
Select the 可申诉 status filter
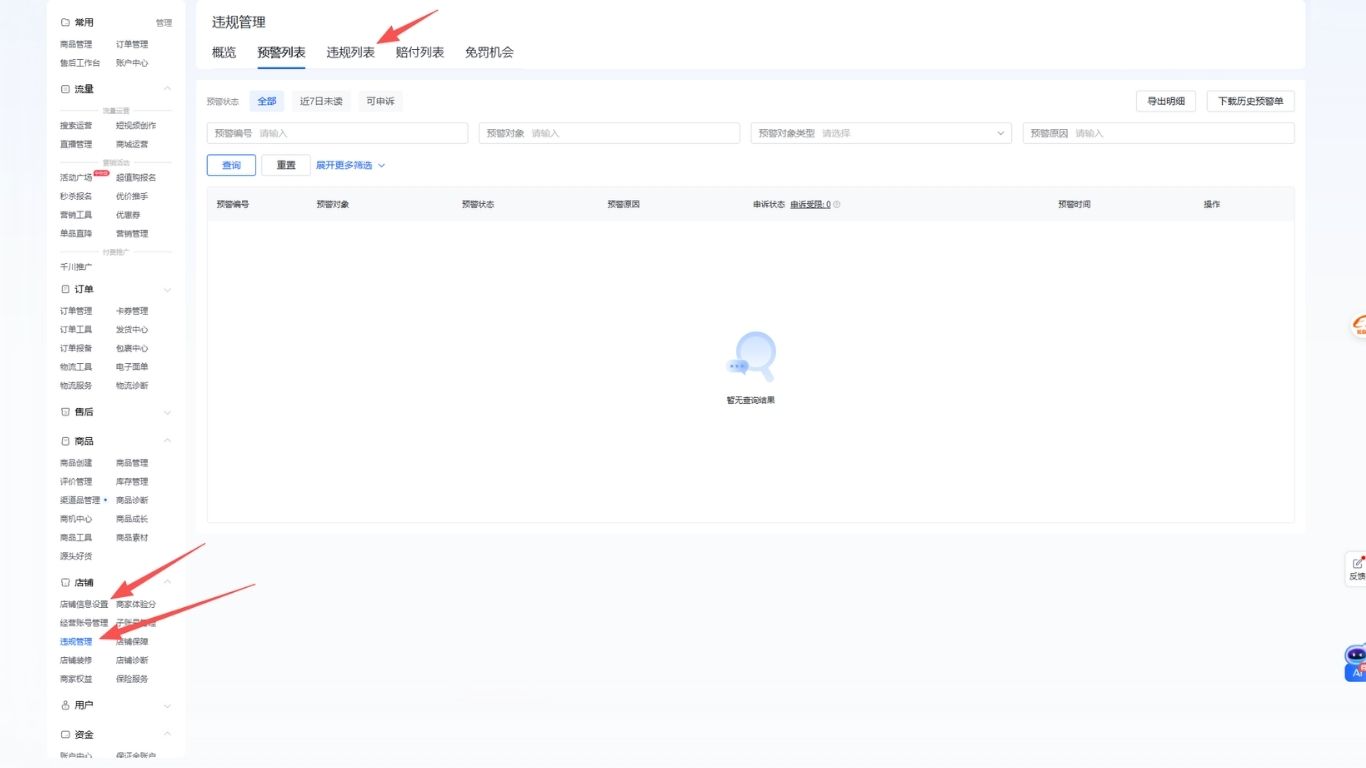[380, 101]
